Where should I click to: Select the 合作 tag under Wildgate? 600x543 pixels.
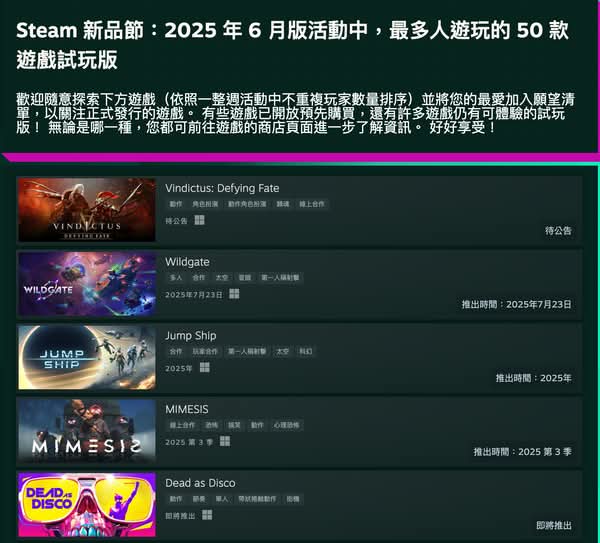tap(199, 278)
